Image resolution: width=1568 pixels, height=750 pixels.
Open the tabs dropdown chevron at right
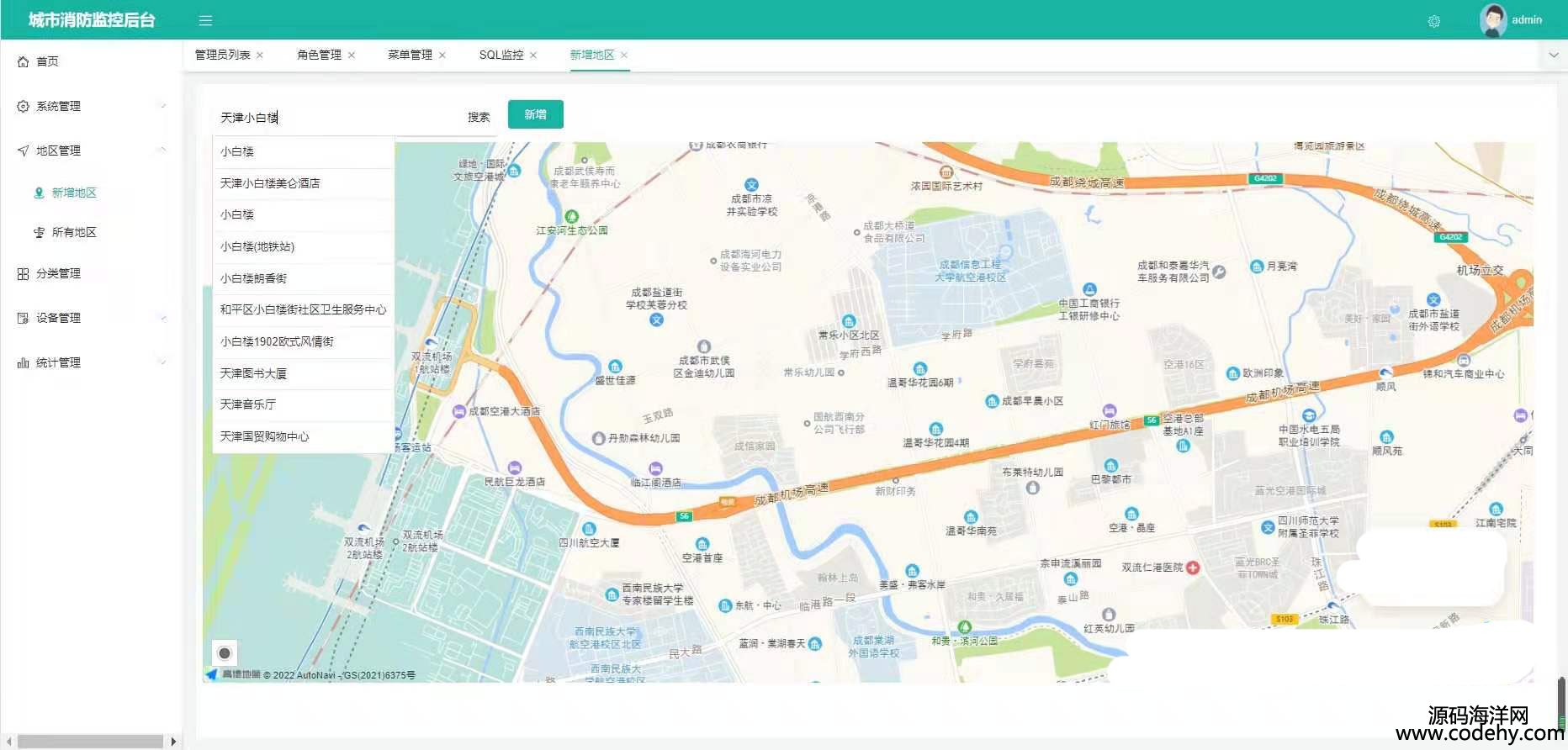pos(1553,55)
